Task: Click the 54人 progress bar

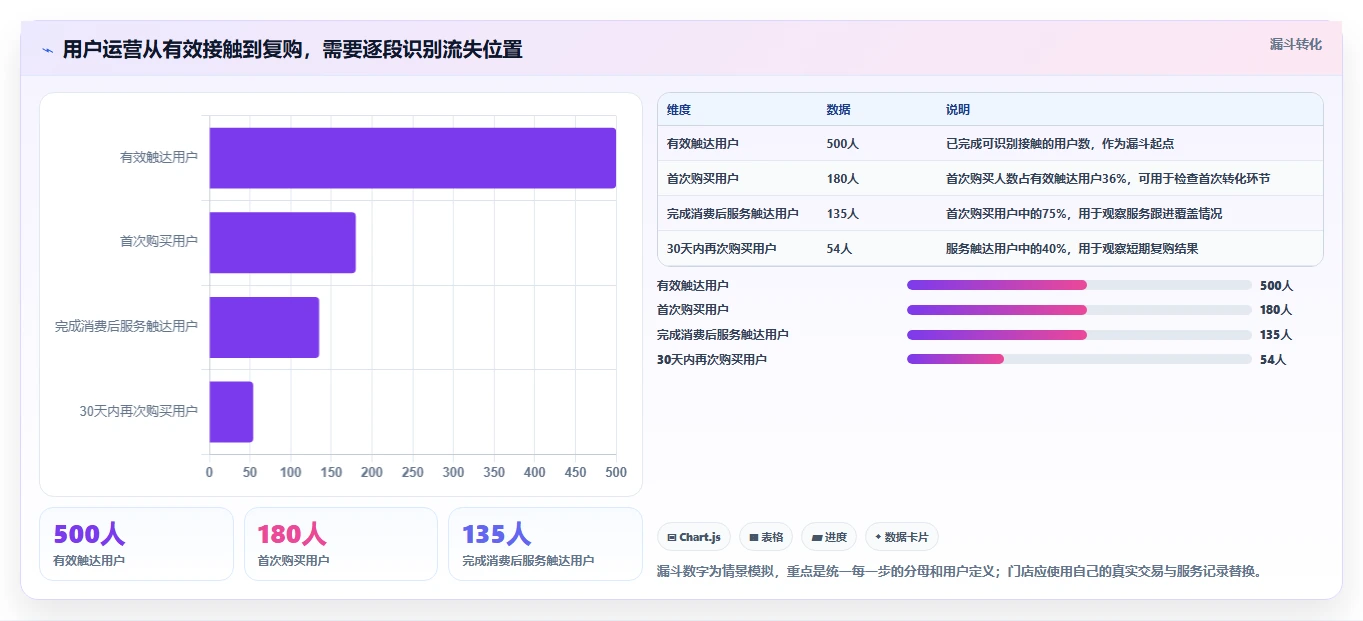Action: pyautogui.click(x=1079, y=359)
